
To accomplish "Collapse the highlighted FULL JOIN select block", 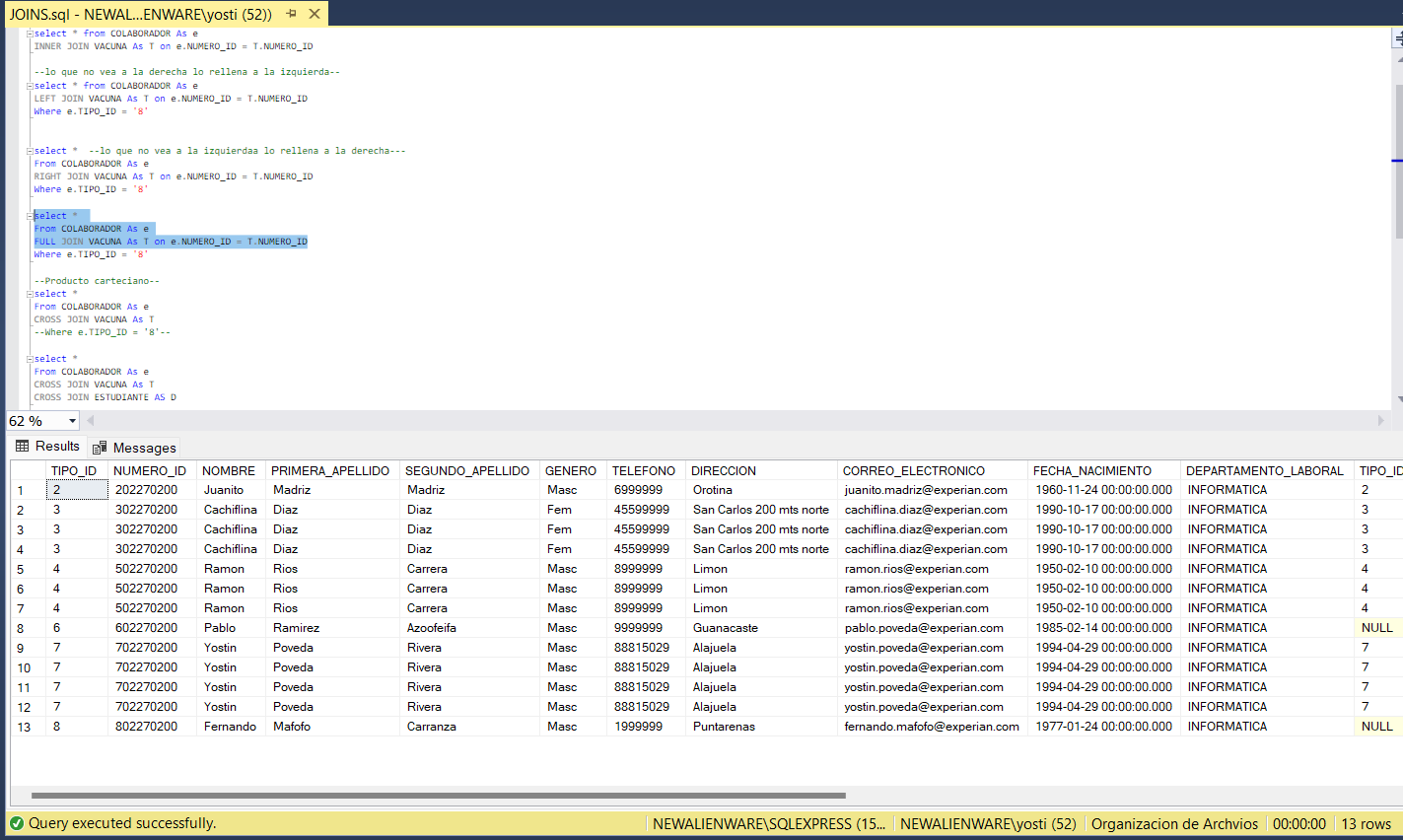I will click(x=30, y=216).
